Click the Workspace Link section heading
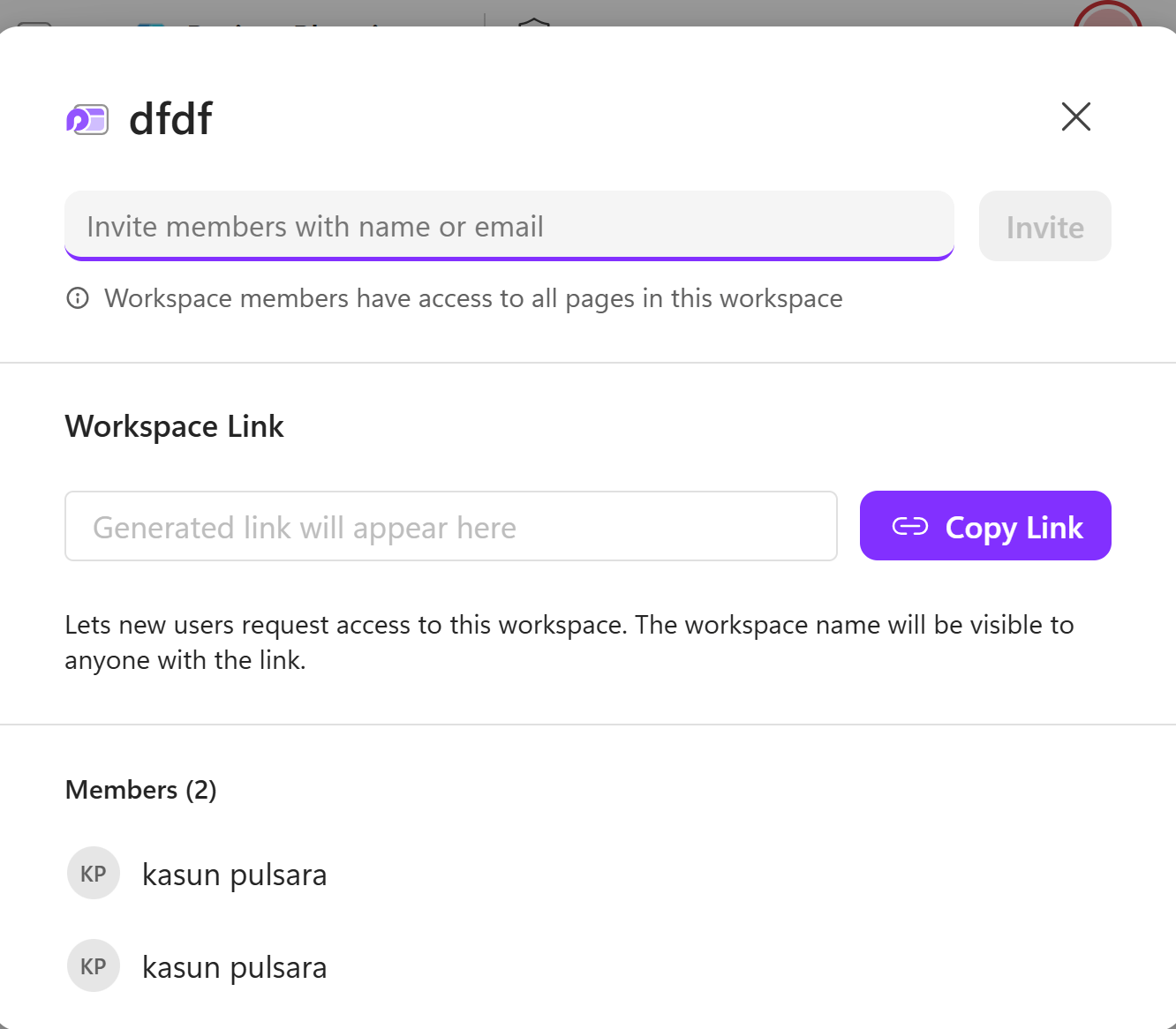Screen dimensions: 1176x1029 [174, 426]
